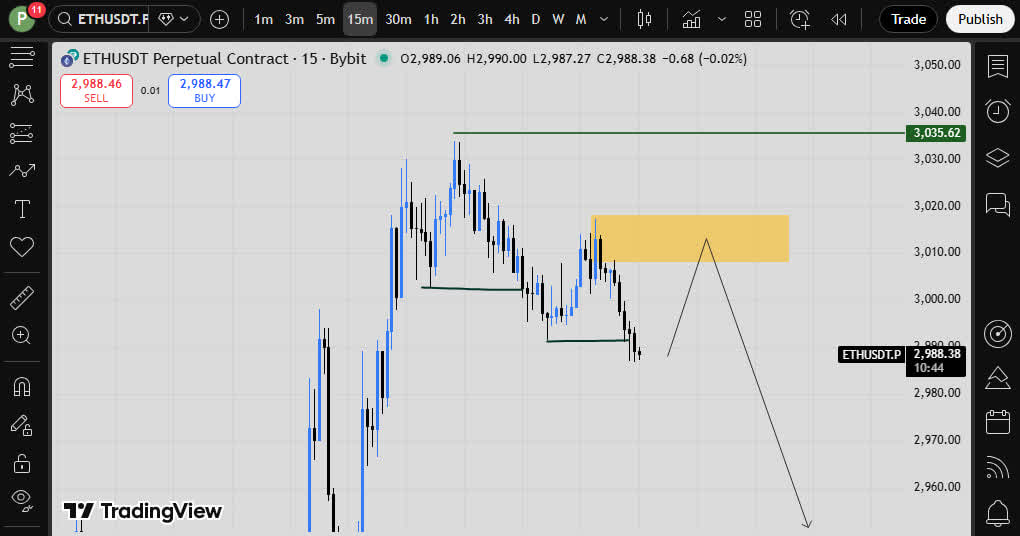
Task: Click the replay rewind icon
Action: coord(839,19)
